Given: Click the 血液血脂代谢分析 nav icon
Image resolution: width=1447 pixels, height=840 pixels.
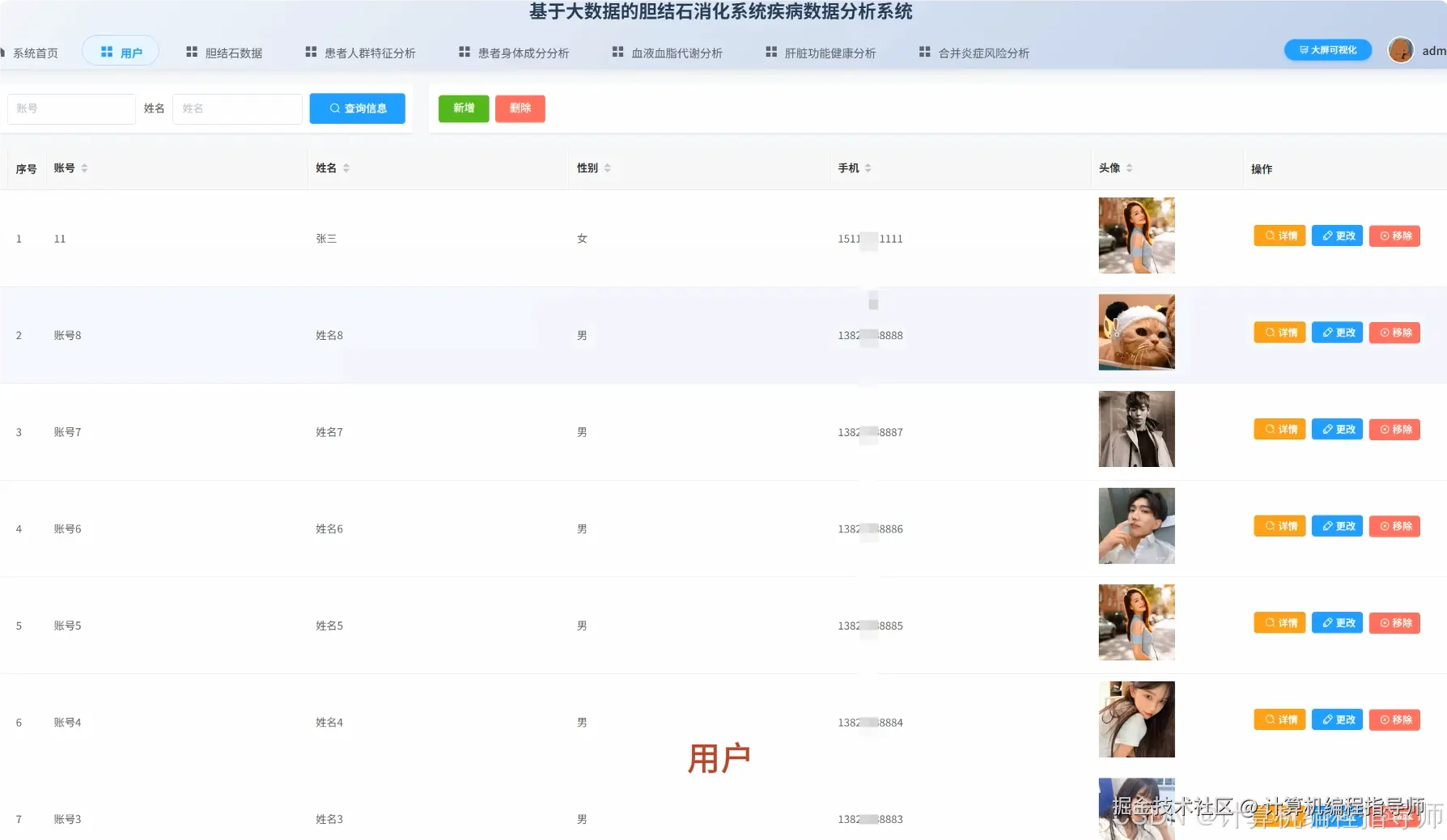Looking at the screenshot, I should point(616,52).
